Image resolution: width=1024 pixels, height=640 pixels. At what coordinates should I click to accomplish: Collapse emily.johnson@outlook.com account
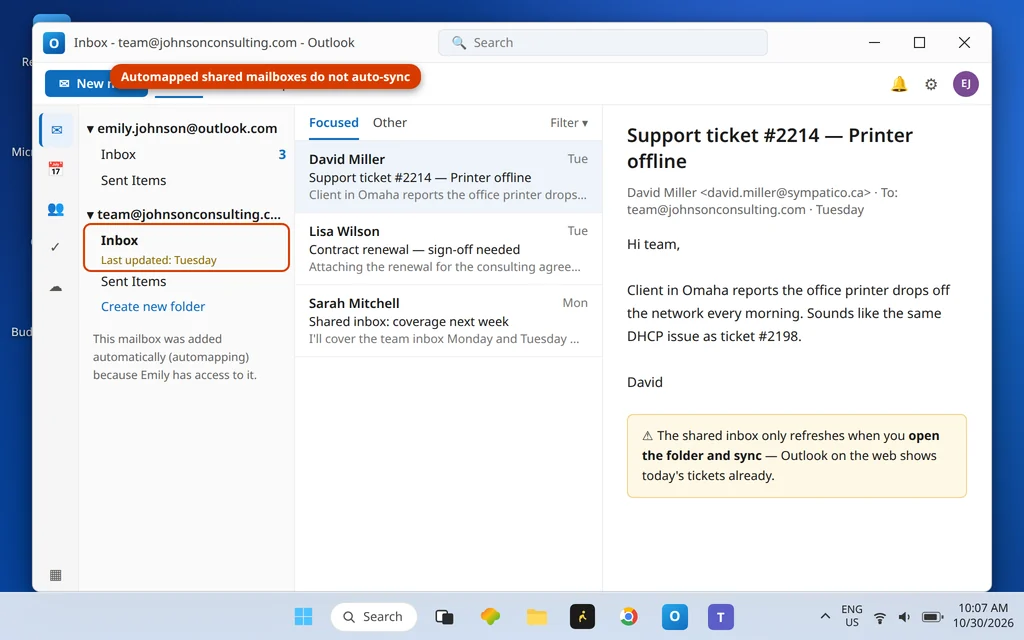point(90,129)
